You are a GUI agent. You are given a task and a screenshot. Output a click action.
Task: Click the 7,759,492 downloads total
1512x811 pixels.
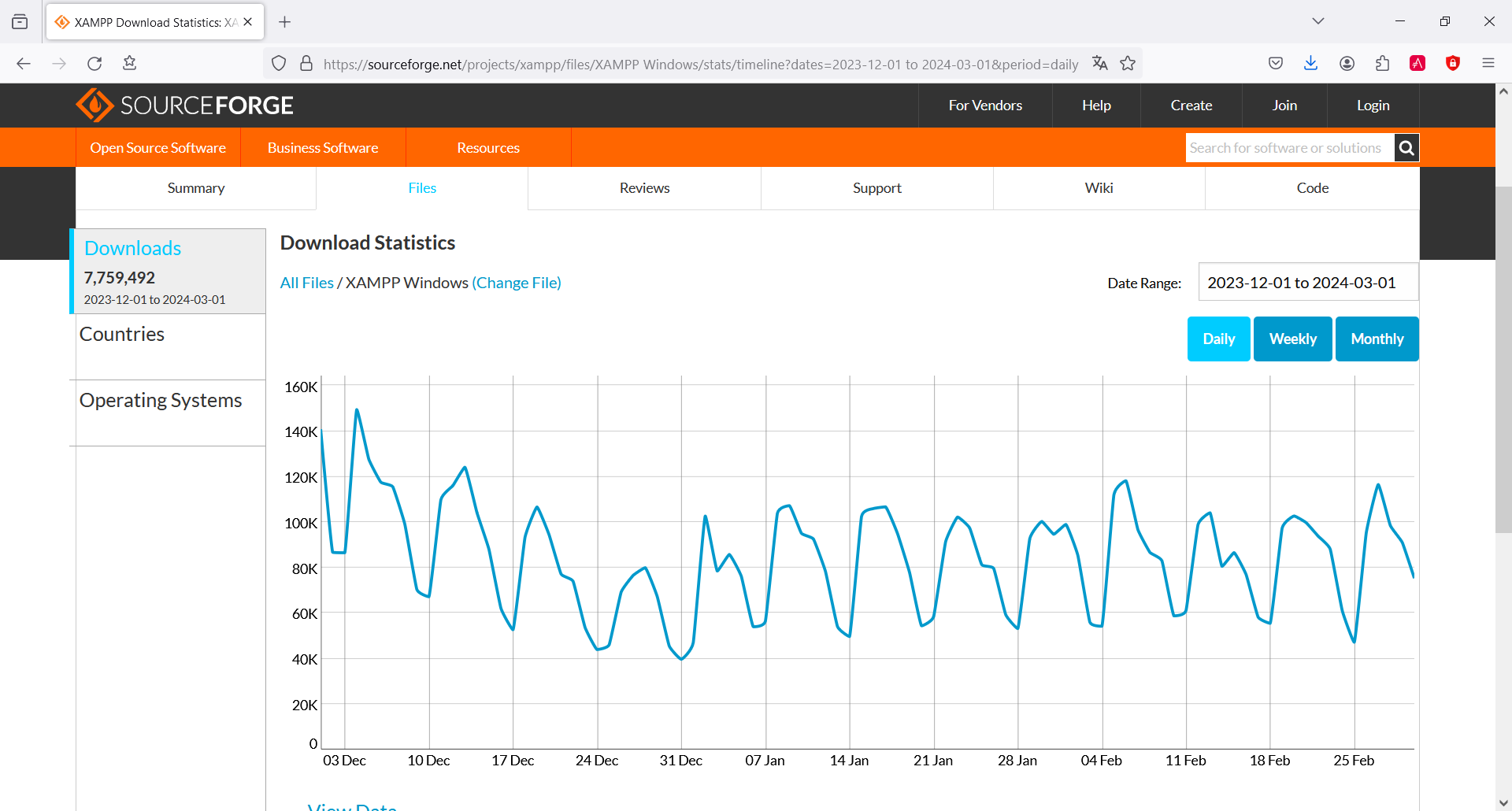[120, 278]
